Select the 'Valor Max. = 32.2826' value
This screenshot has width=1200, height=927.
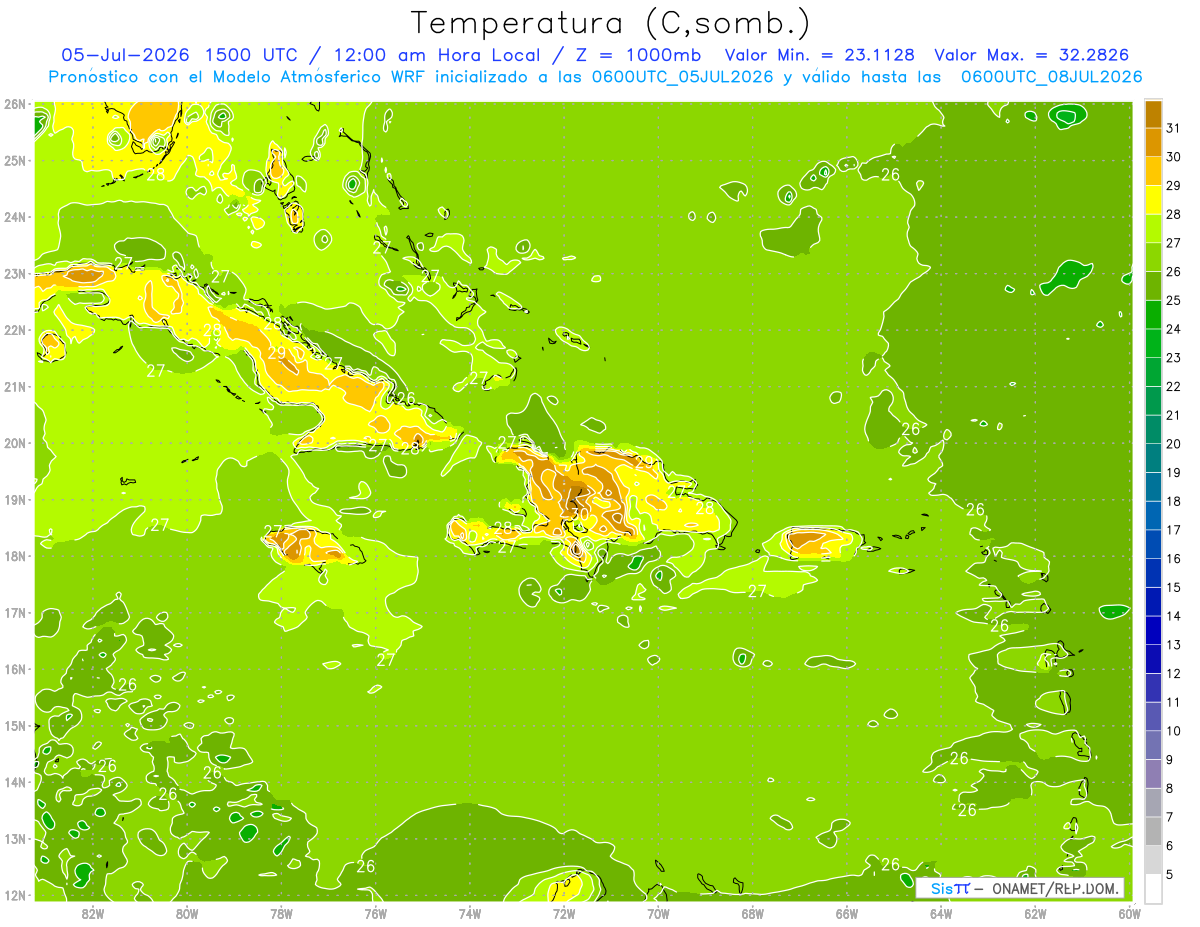coord(1032,55)
